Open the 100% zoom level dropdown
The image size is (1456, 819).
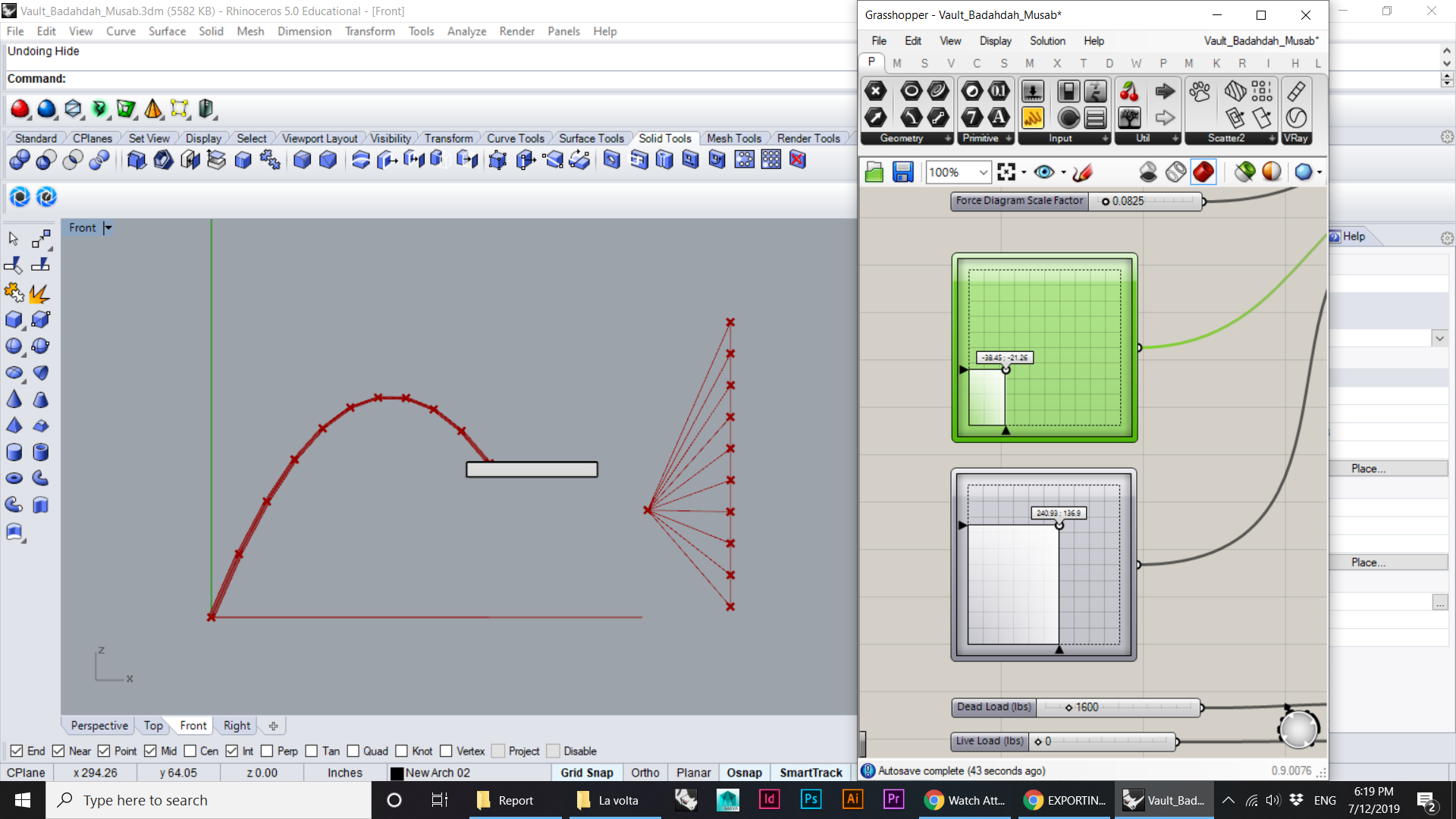[984, 172]
